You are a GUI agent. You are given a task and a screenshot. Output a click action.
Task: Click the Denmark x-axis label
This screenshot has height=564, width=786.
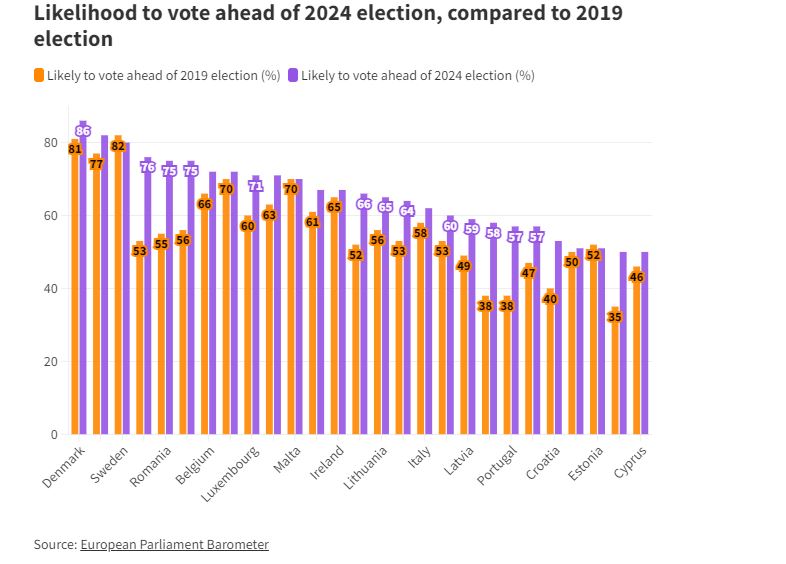64,467
